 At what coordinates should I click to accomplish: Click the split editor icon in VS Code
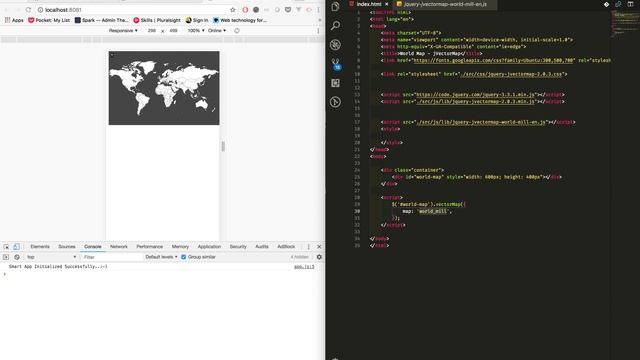coord(631,4)
